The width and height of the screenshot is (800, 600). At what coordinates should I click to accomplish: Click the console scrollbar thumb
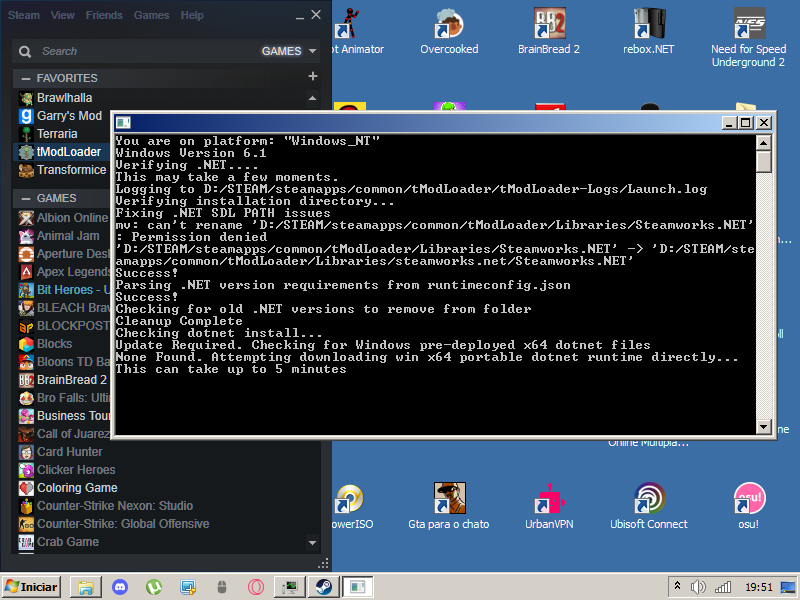763,161
